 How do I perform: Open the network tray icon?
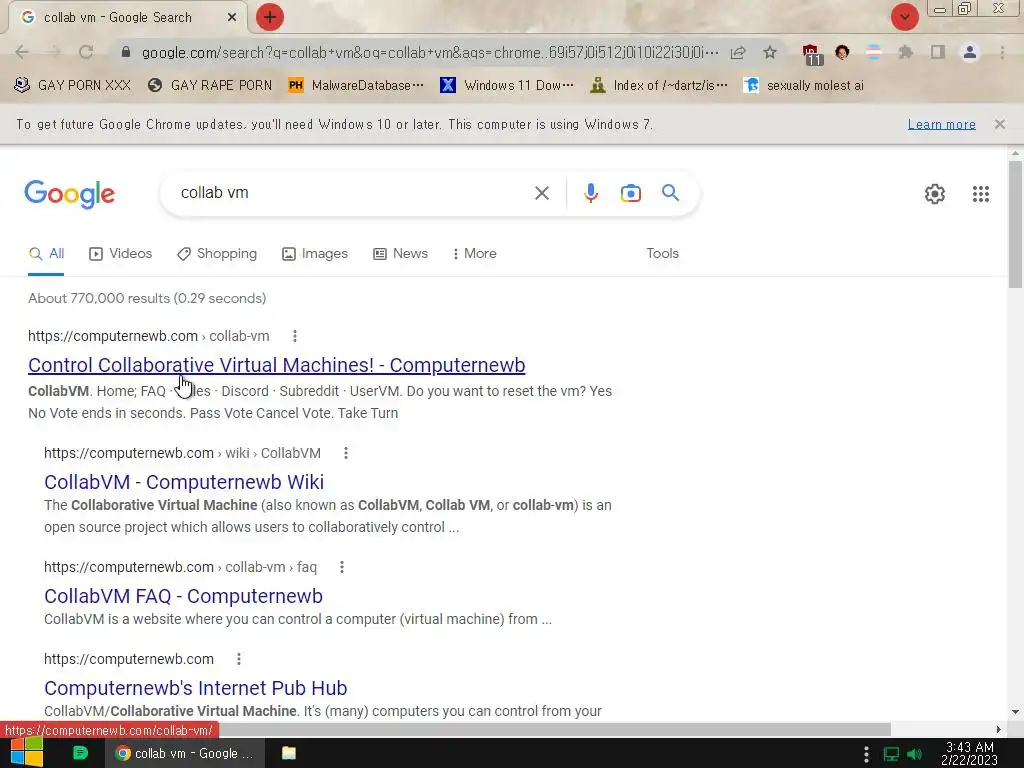[891, 754]
